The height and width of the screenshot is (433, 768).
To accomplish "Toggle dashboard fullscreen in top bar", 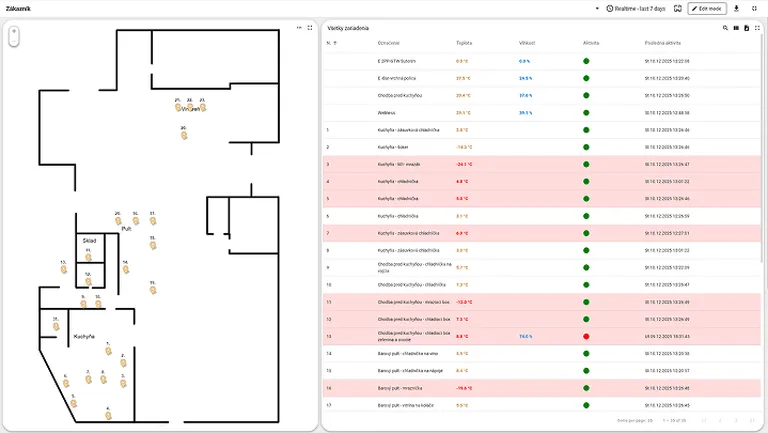I will [754, 8].
